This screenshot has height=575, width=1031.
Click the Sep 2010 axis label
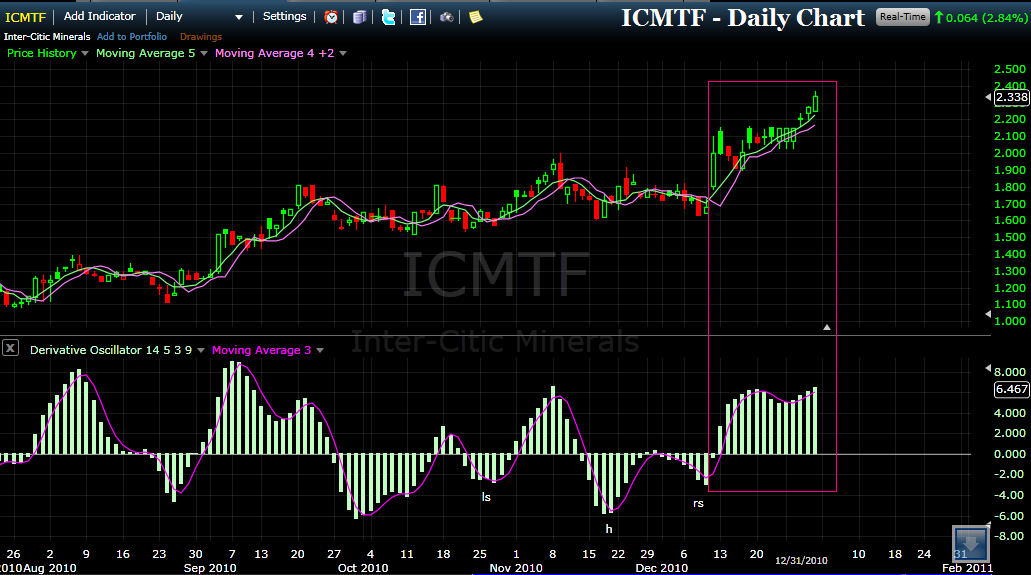tap(210, 568)
